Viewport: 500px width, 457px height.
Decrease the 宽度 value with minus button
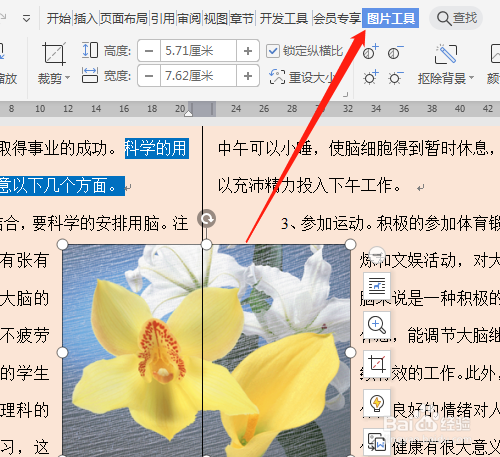[x=149, y=76]
